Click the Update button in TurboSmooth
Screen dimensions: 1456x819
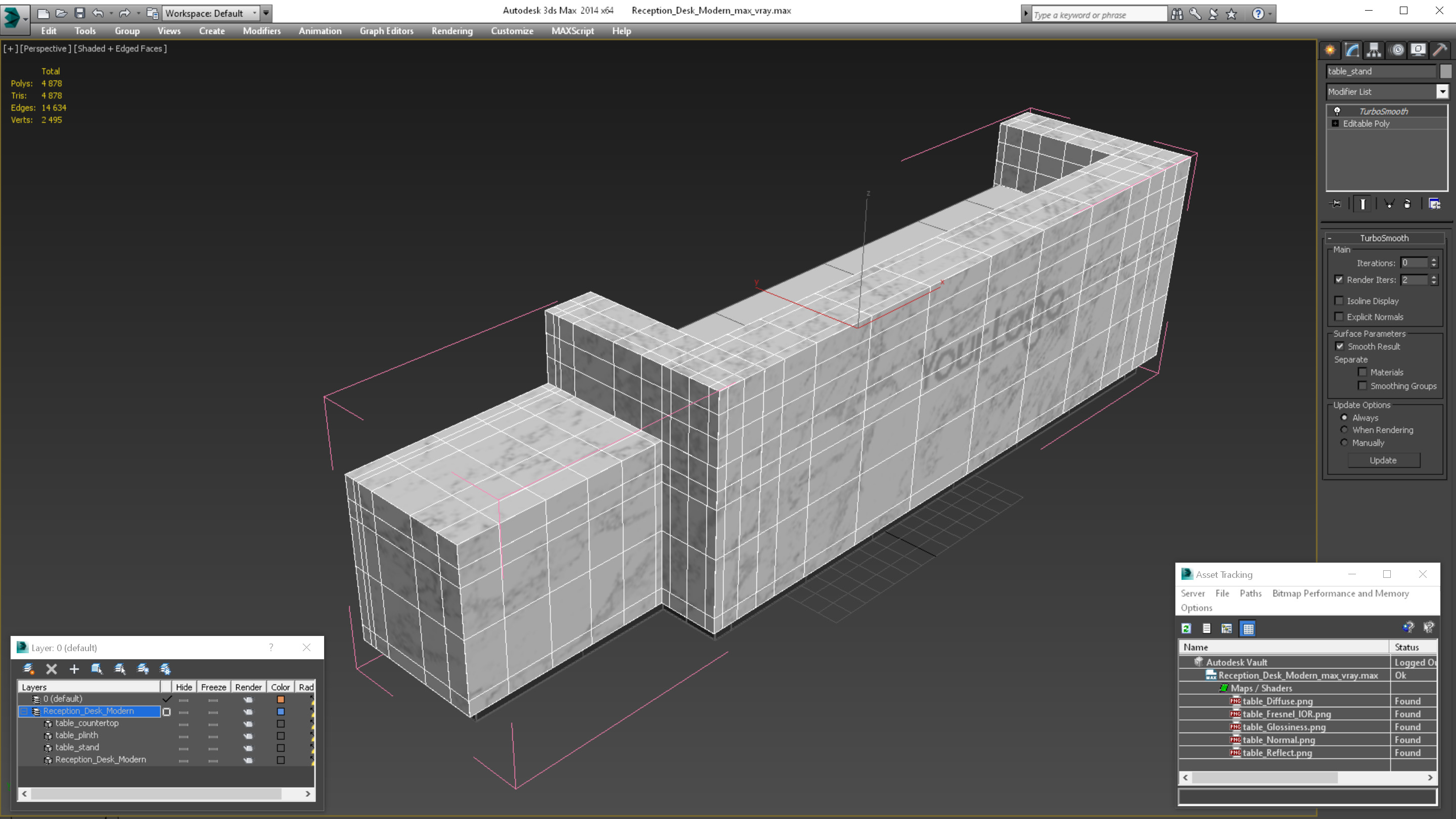pyautogui.click(x=1383, y=460)
